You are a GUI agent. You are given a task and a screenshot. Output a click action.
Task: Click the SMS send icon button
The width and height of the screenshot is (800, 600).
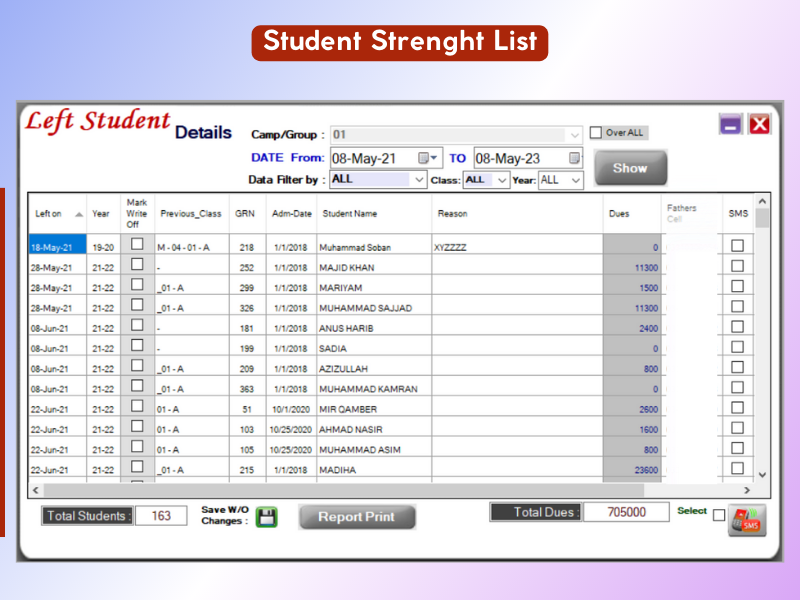pos(747,520)
